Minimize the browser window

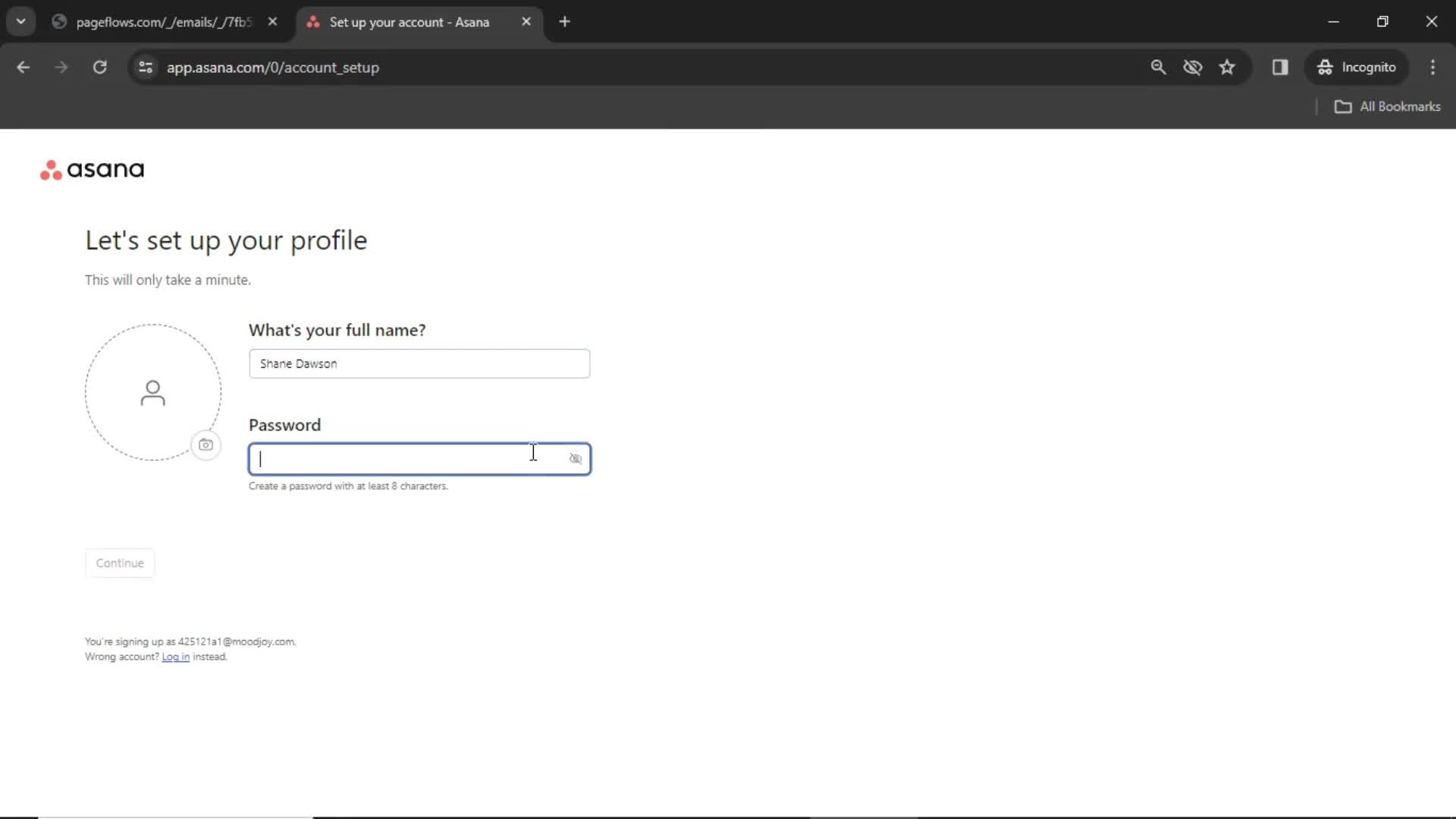pyautogui.click(x=1333, y=22)
